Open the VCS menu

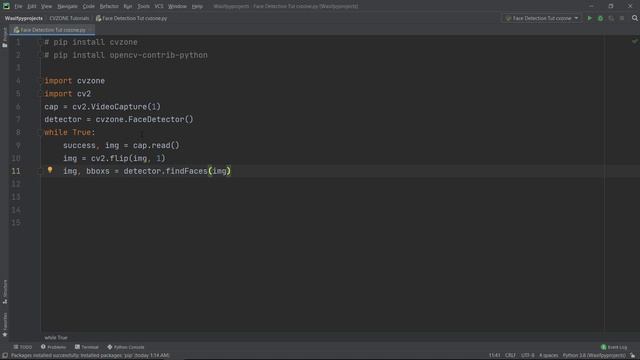[x=159, y=7]
